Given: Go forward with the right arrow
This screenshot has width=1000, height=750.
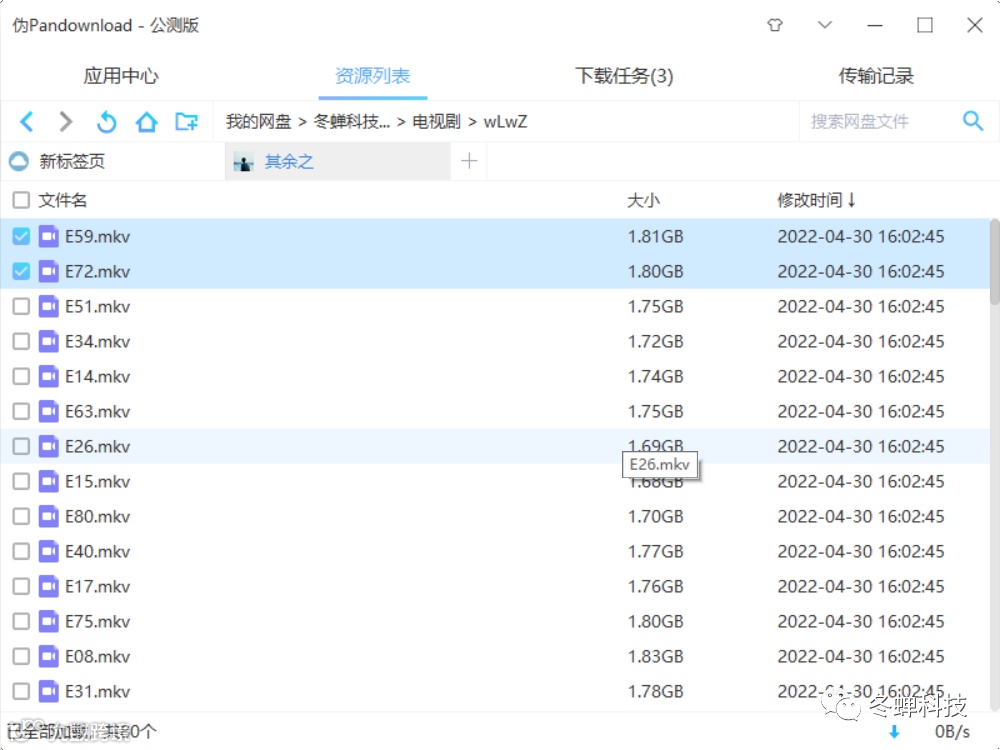Looking at the screenshot, I should click(x=66, y=121).
